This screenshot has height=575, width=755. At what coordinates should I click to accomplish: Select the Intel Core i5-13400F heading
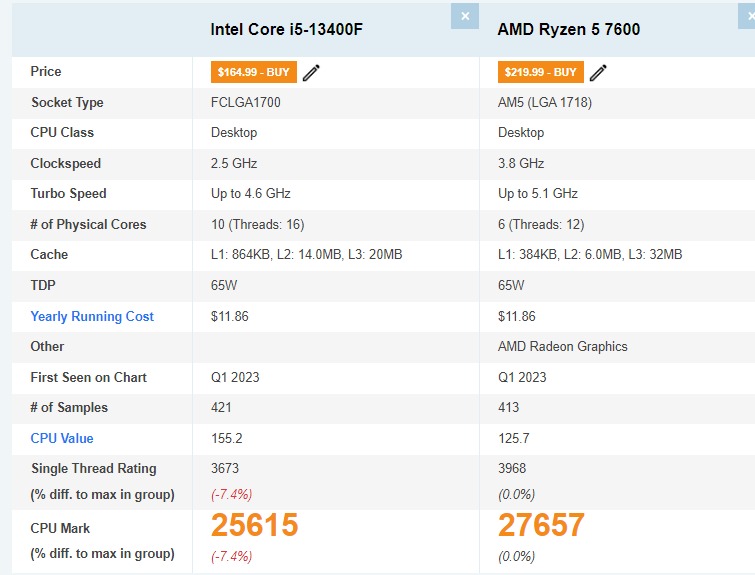[286, 29]
